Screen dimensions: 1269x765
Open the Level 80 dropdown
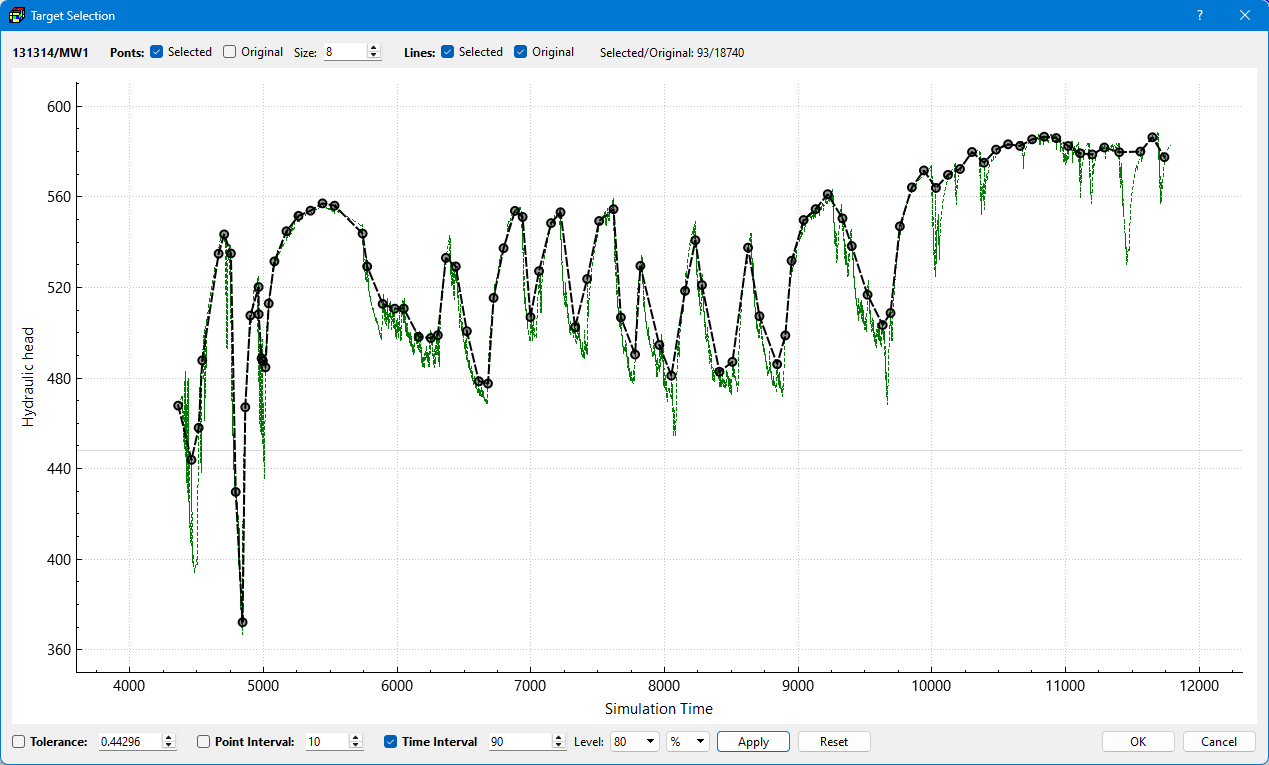coord(635,742)
